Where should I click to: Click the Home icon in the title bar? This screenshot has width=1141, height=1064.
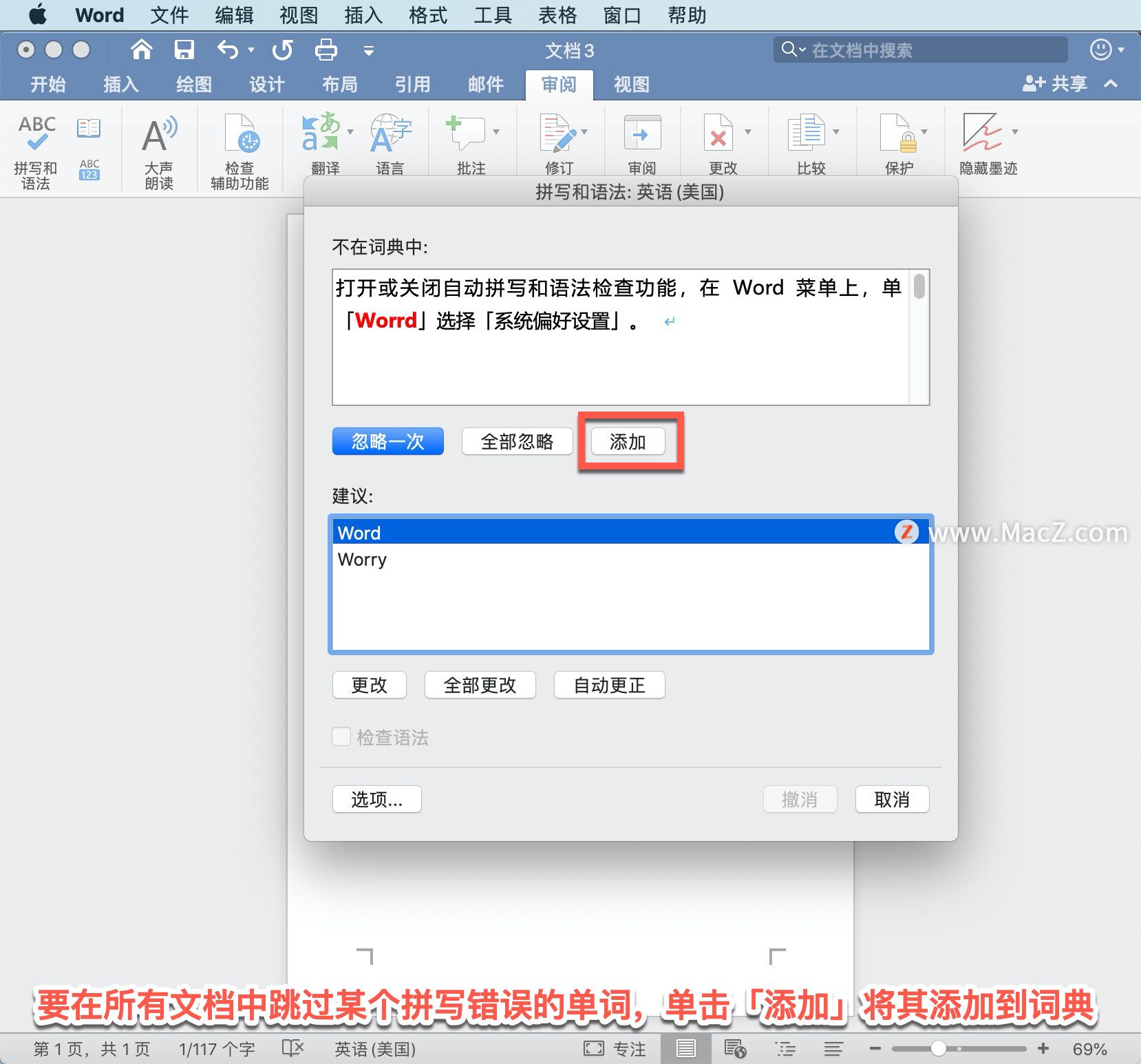pyautogui.click(x=142, y=50)
